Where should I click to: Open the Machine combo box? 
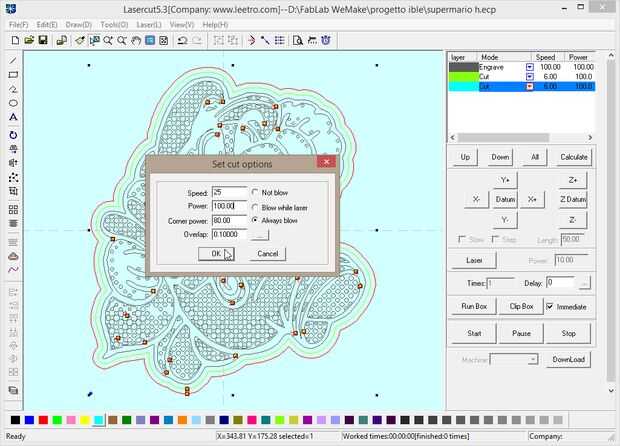coord(514,359)
